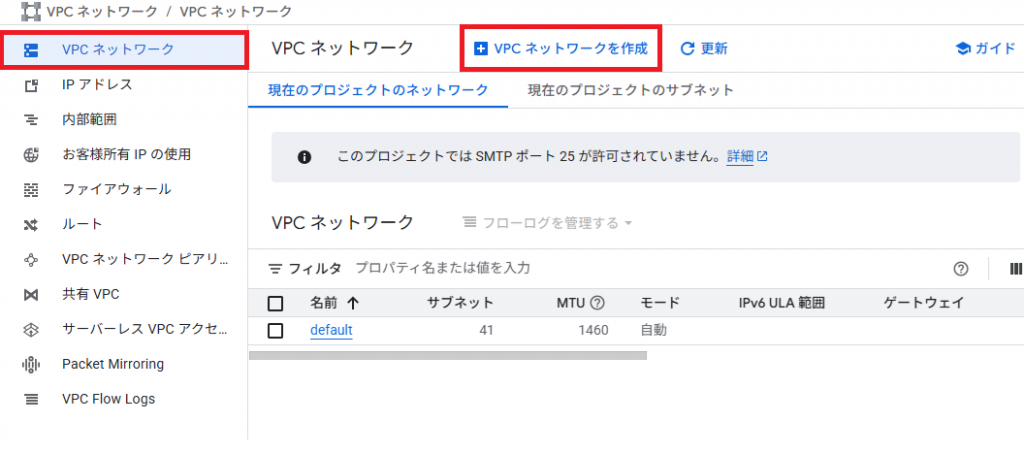Screen dimensions: 1024x455
Task: Expand the フローログを管理する dropdown
Action: 547,223
